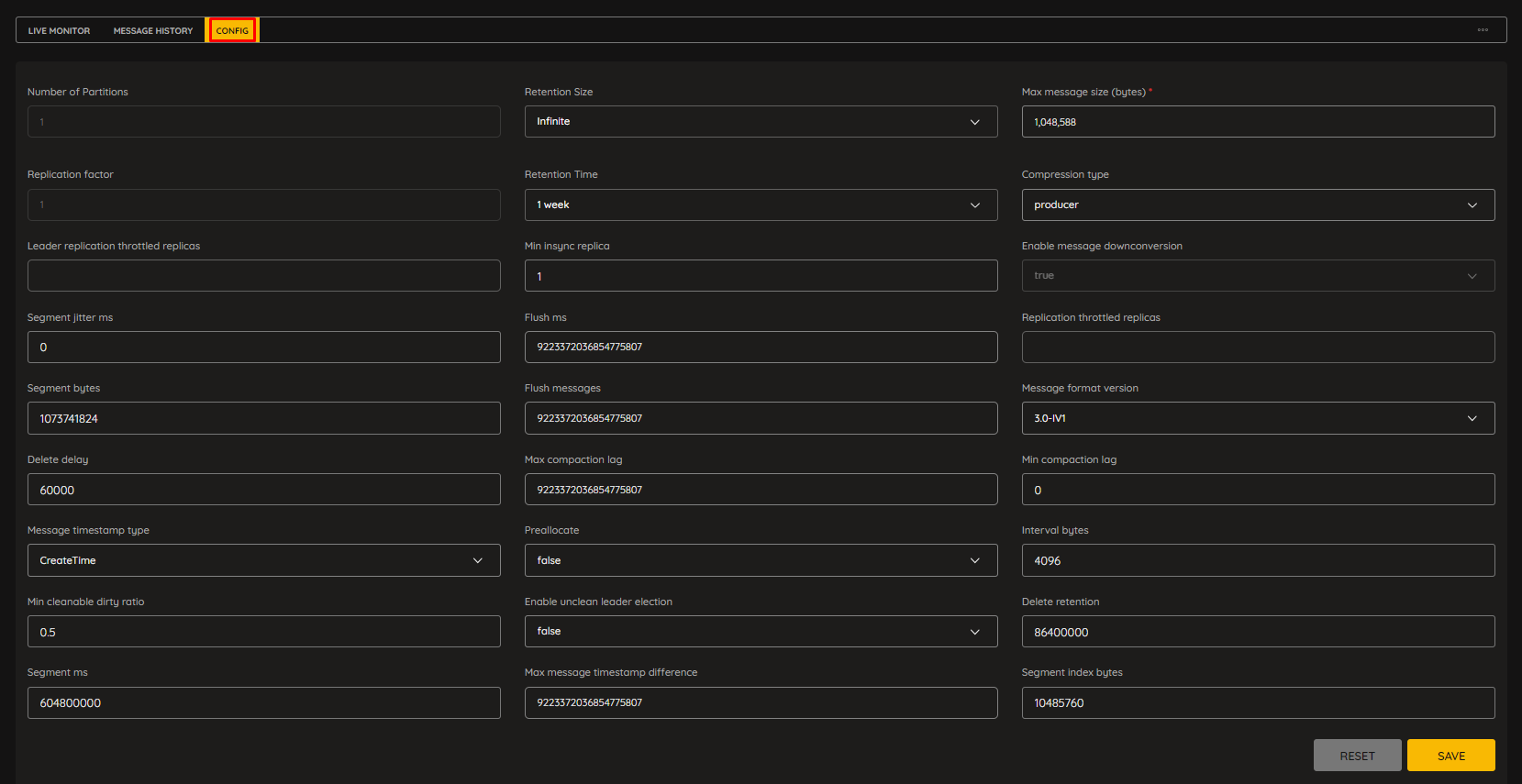Click the Replication factor field
Viewport: 1522px width, 784px height.
click(263, 204)
